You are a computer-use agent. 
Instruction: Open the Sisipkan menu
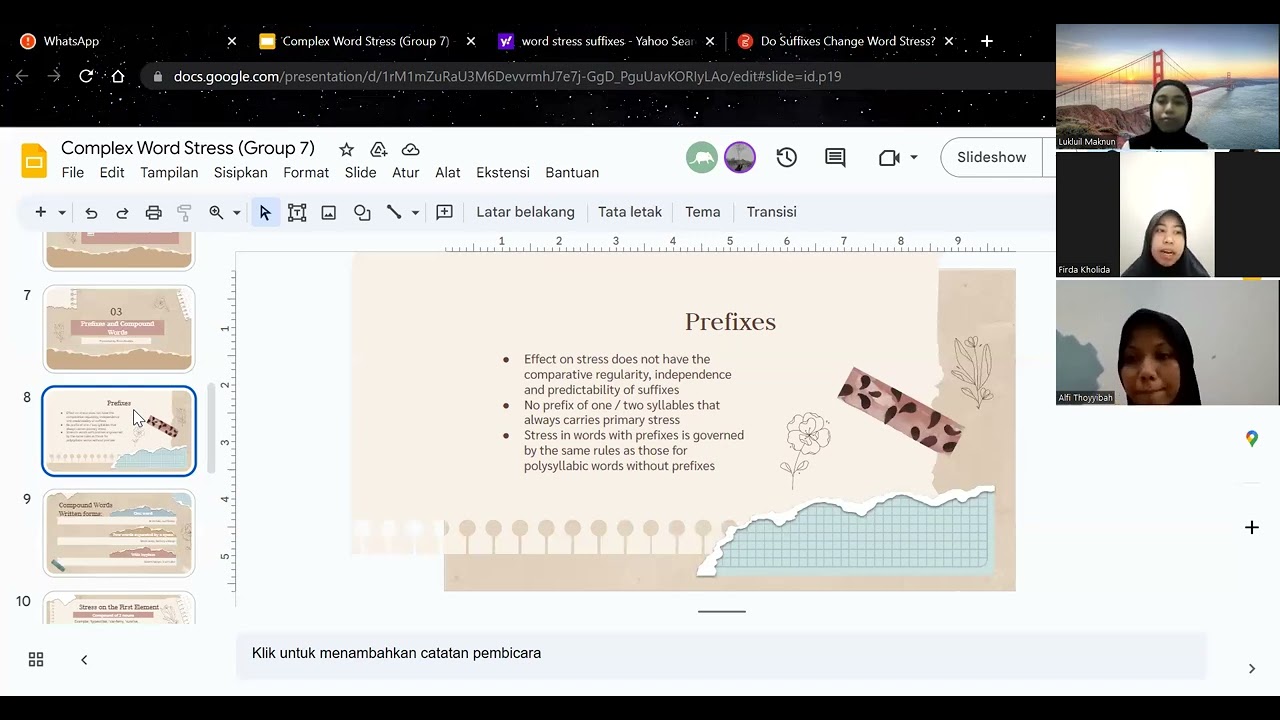(241, 172)
